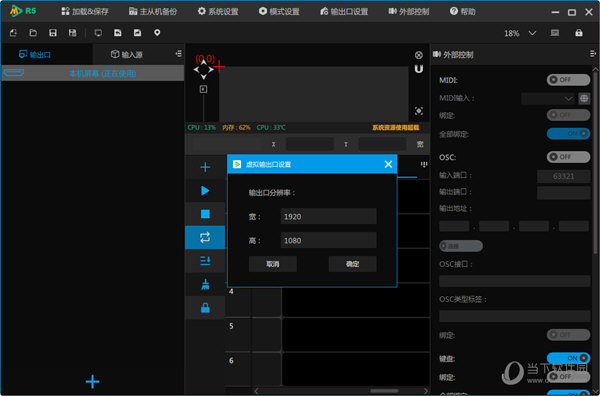The width and height of the screenshot is (600, 396).
Task: Toggle the keyboard ON switch
Action: tap(568, 358)
